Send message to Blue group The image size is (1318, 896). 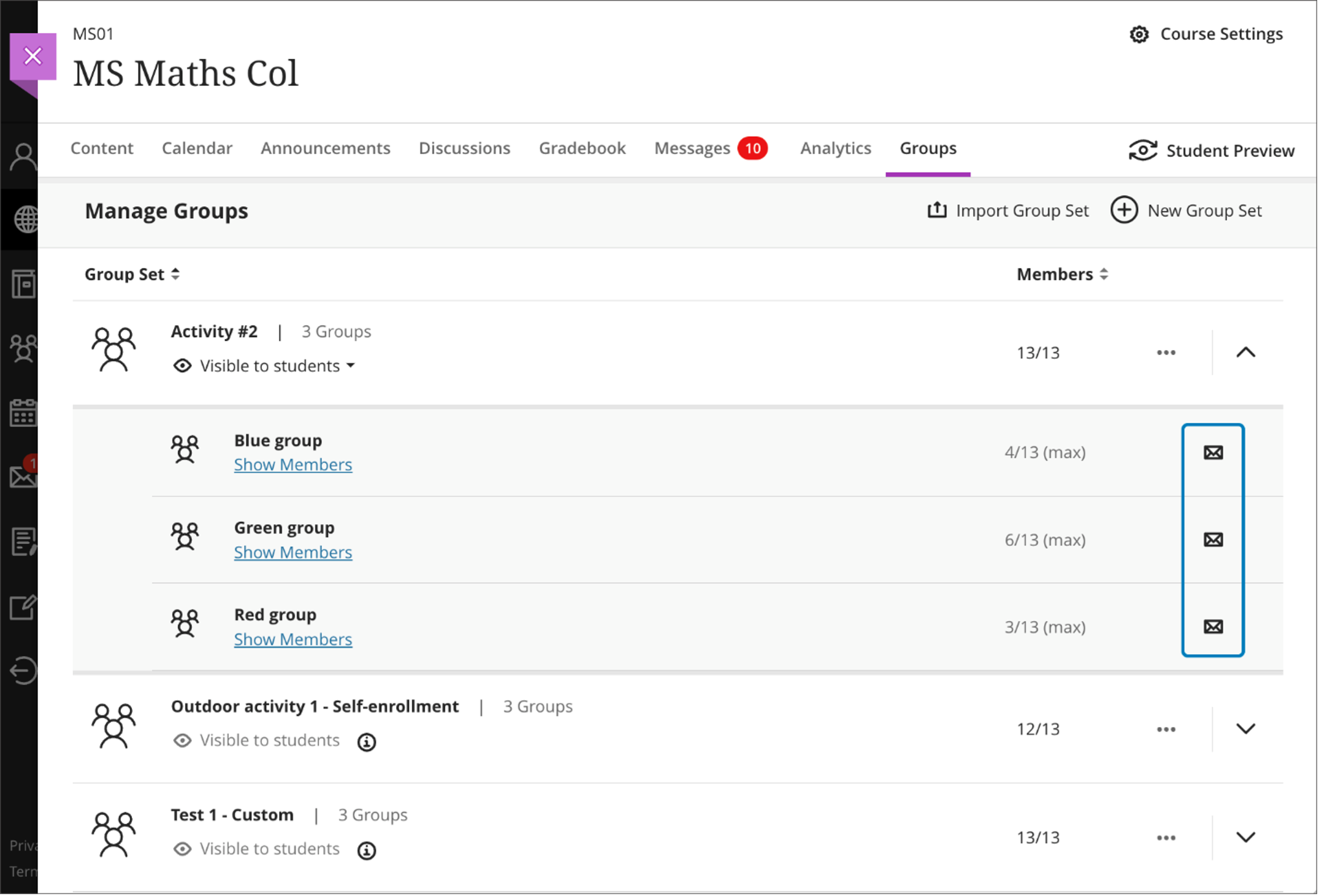point(1213,453)
